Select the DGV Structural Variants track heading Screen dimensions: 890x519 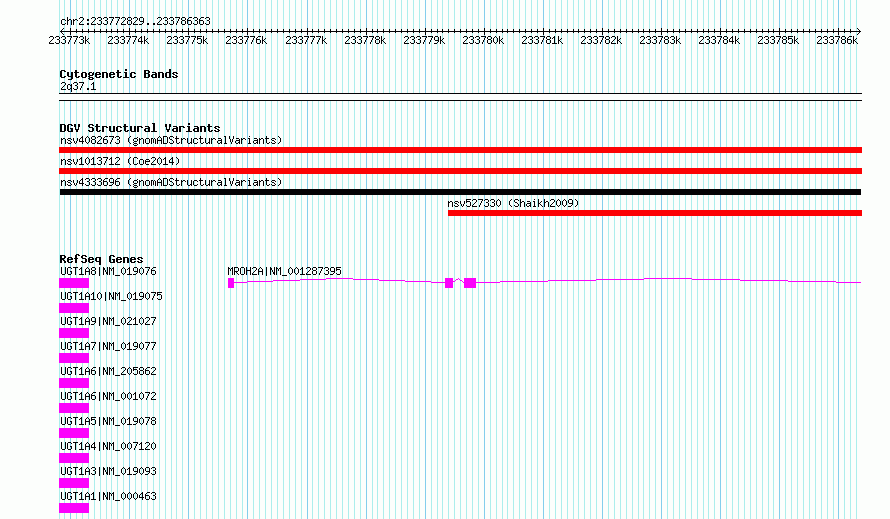140,128
